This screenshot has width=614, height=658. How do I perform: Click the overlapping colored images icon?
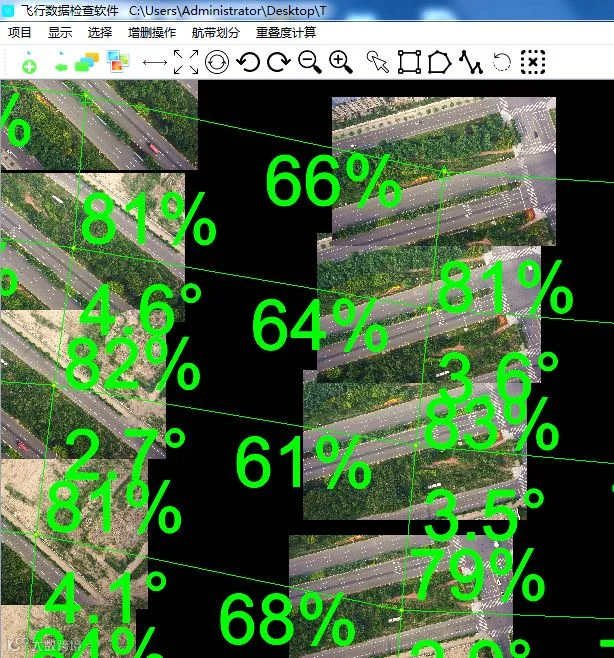(118, 61)
